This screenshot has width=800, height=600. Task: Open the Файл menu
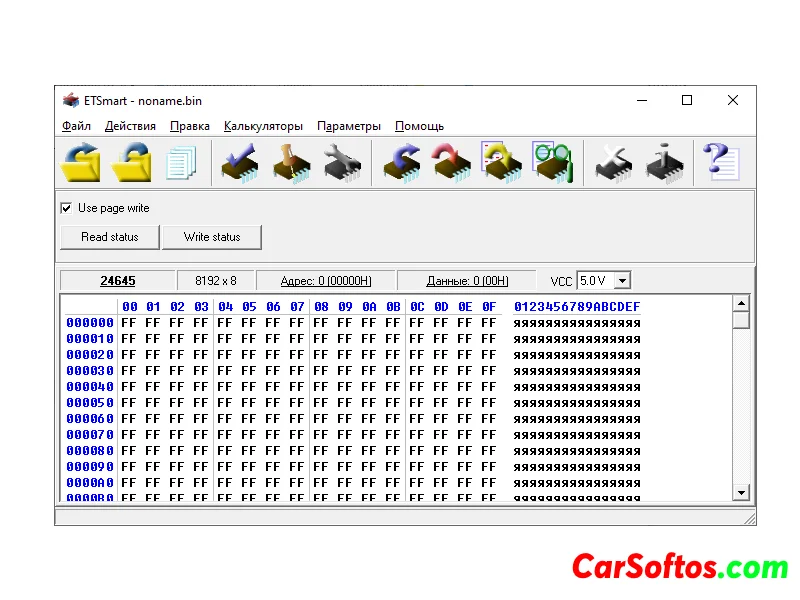click(x=76, y=126)
